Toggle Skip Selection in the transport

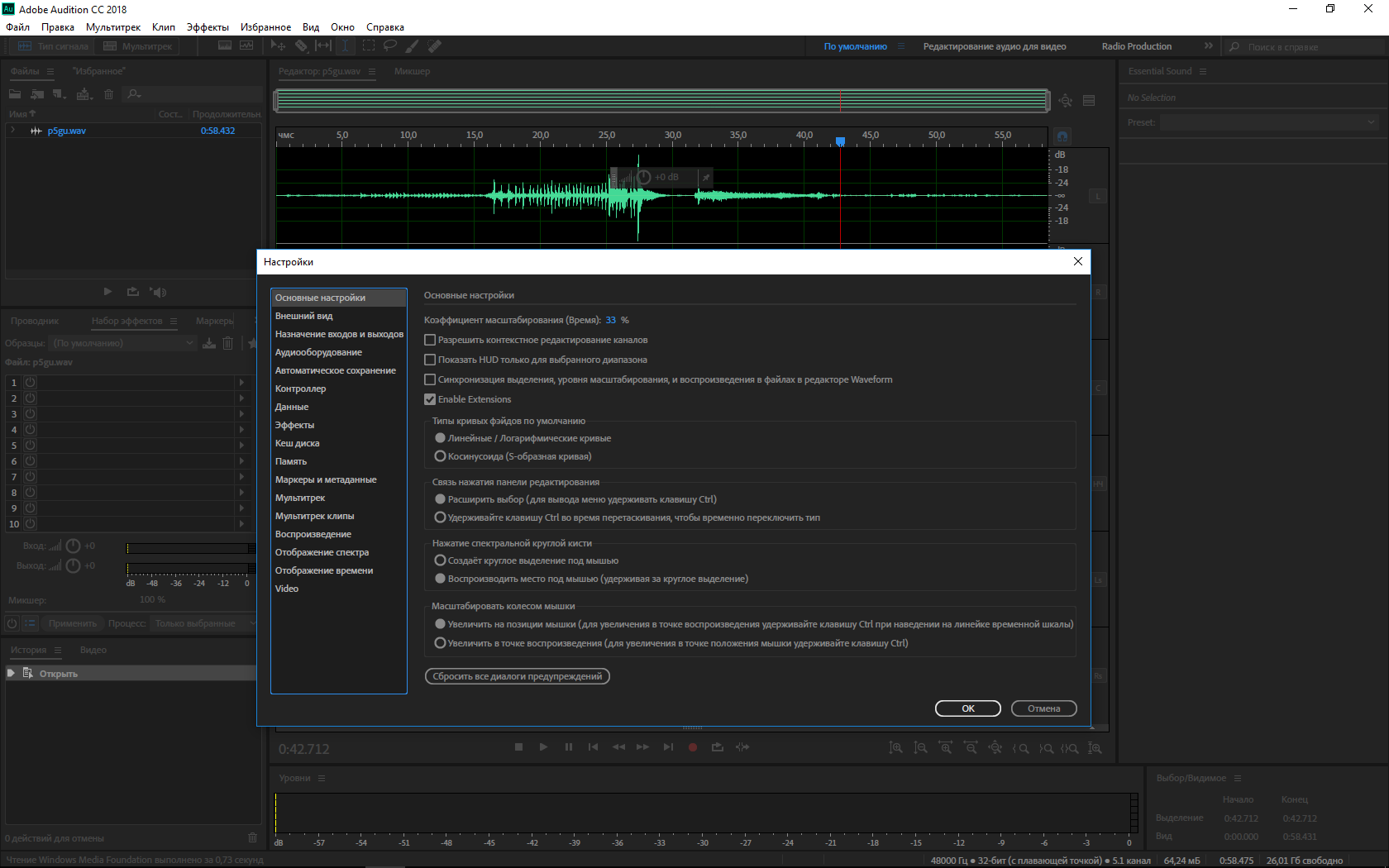742,747
